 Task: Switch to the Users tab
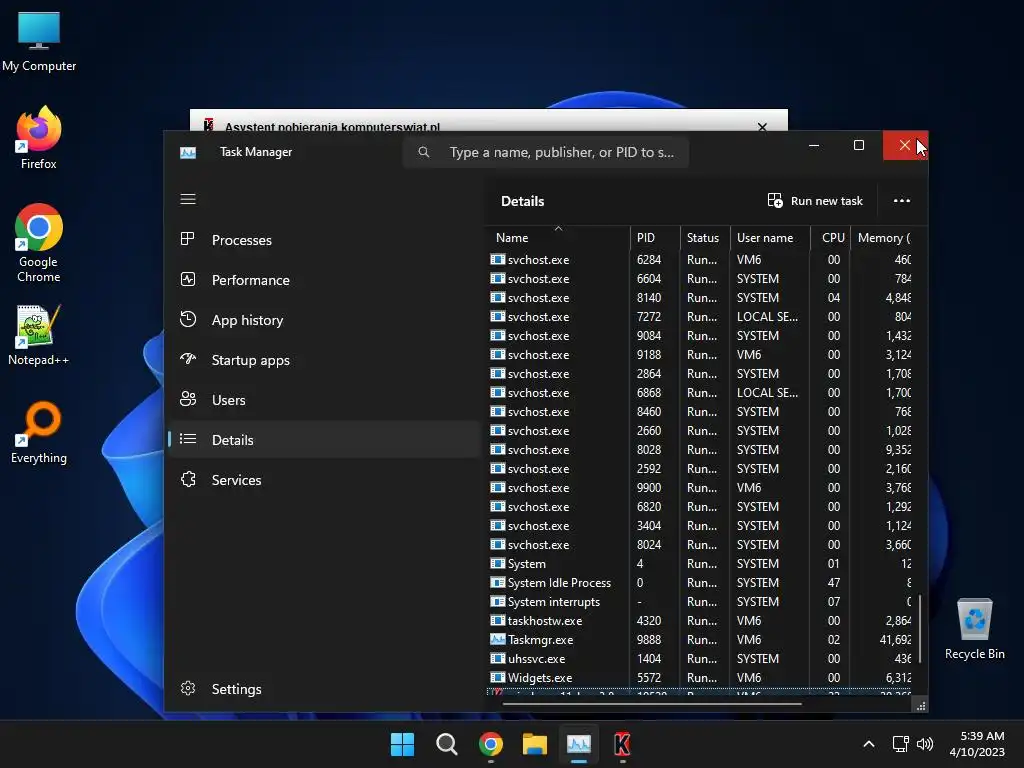tap(325, 400)
